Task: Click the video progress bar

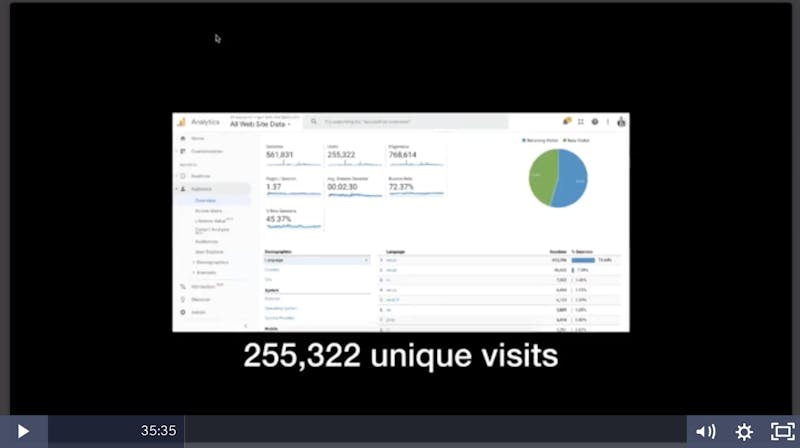Action: click(430, 431)
